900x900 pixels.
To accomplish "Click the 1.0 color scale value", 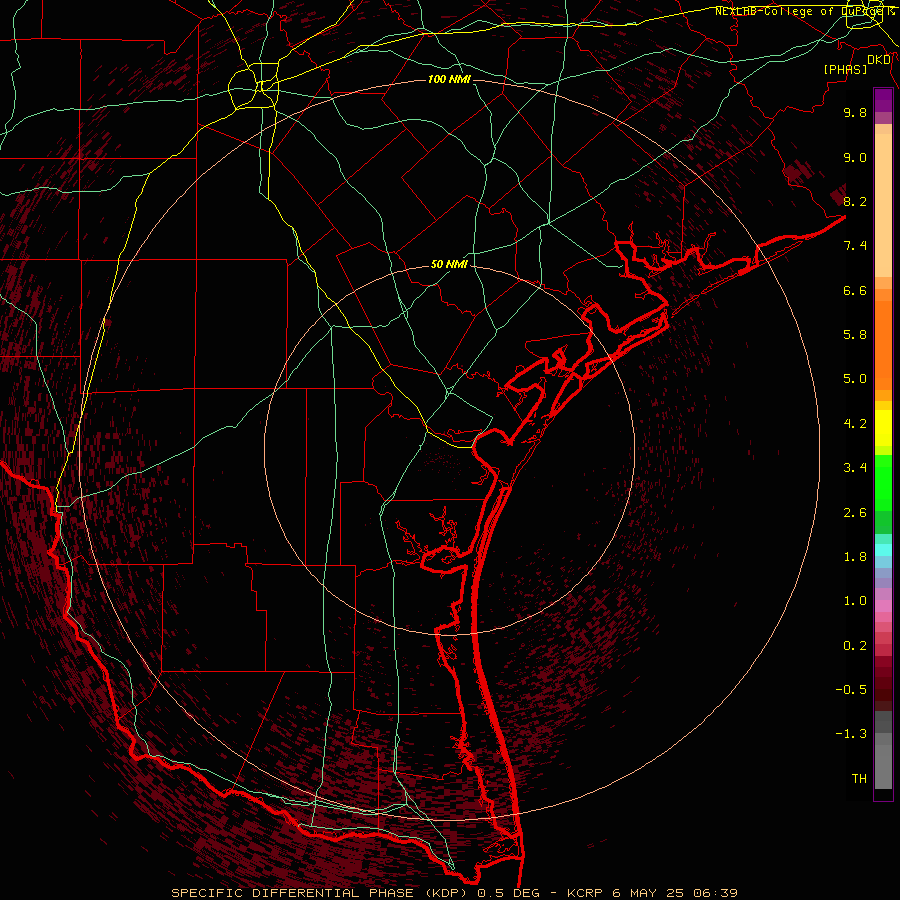I will tap(855, 601).
